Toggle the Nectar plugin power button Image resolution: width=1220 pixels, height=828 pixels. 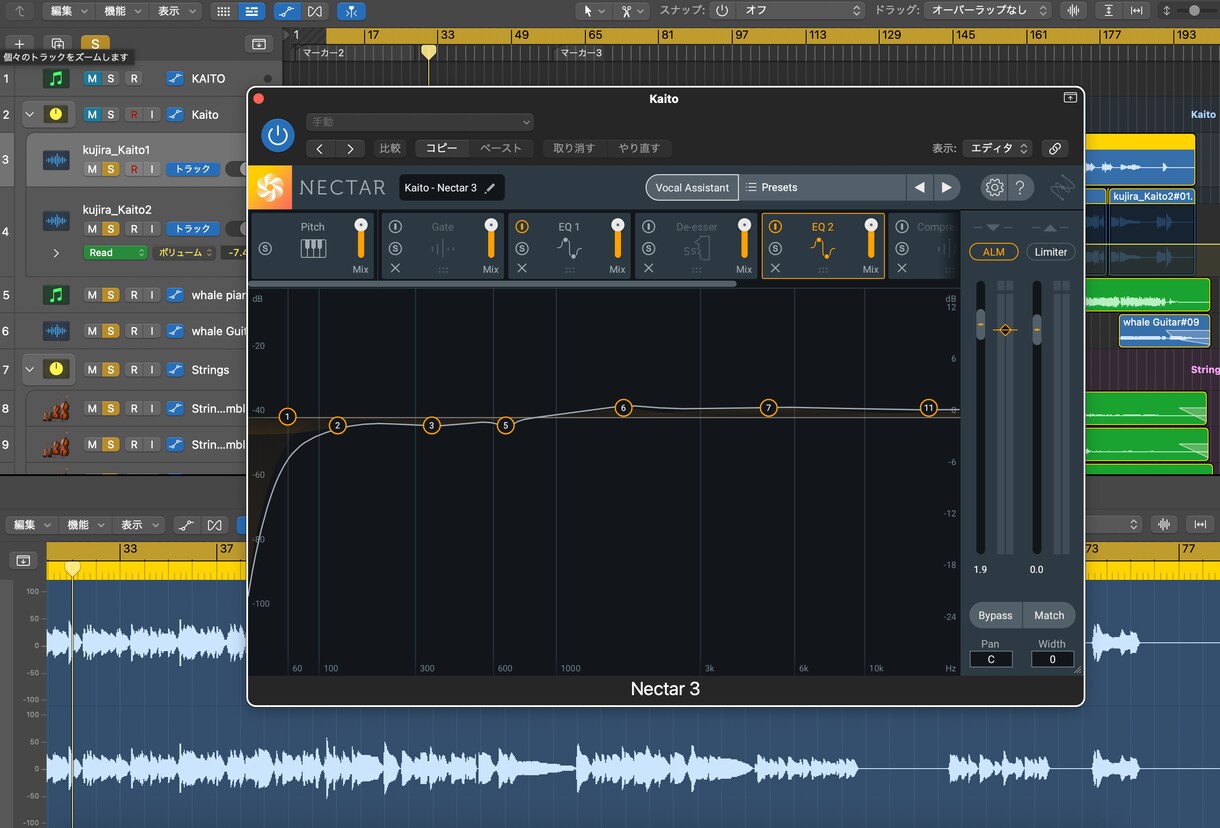tap(278, 135)
